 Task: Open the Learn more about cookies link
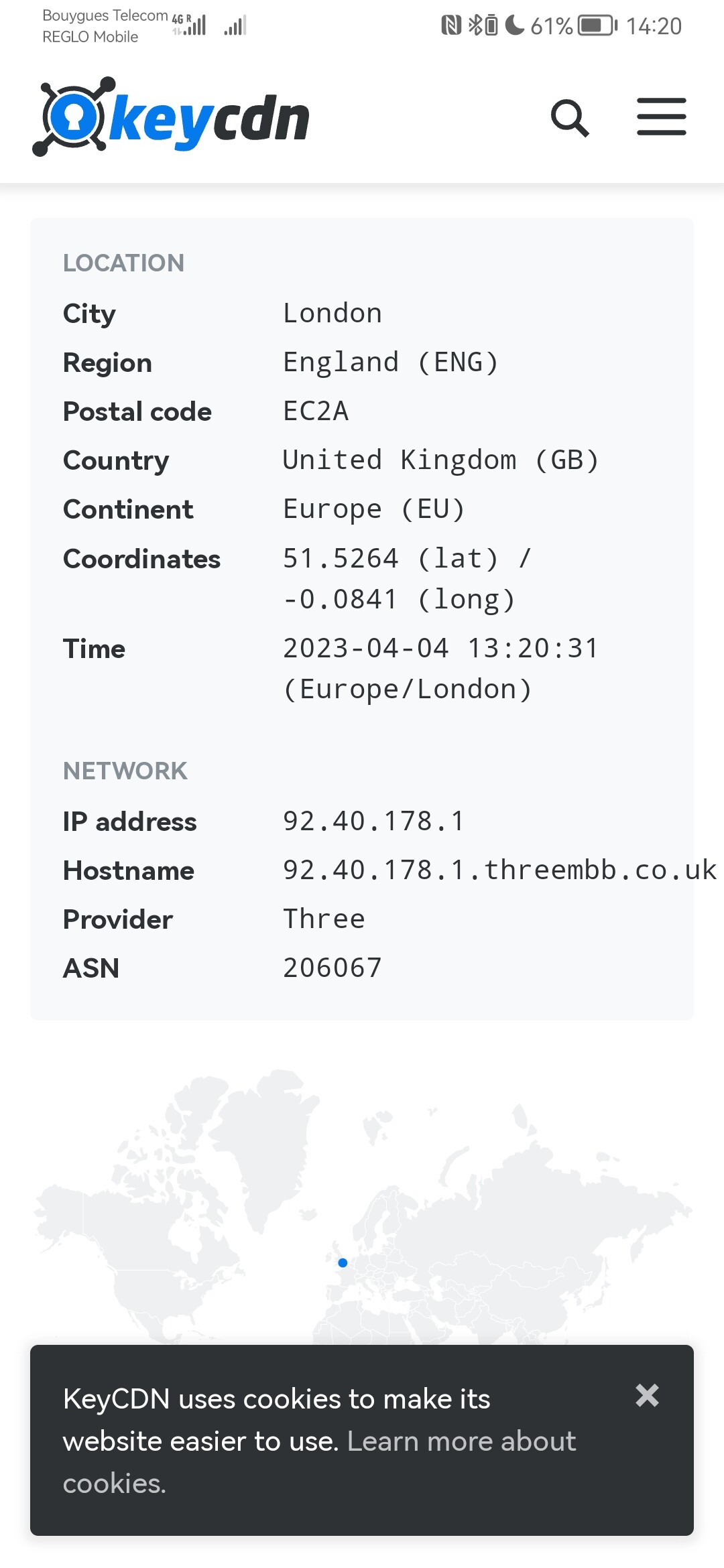pos(319,1461)
